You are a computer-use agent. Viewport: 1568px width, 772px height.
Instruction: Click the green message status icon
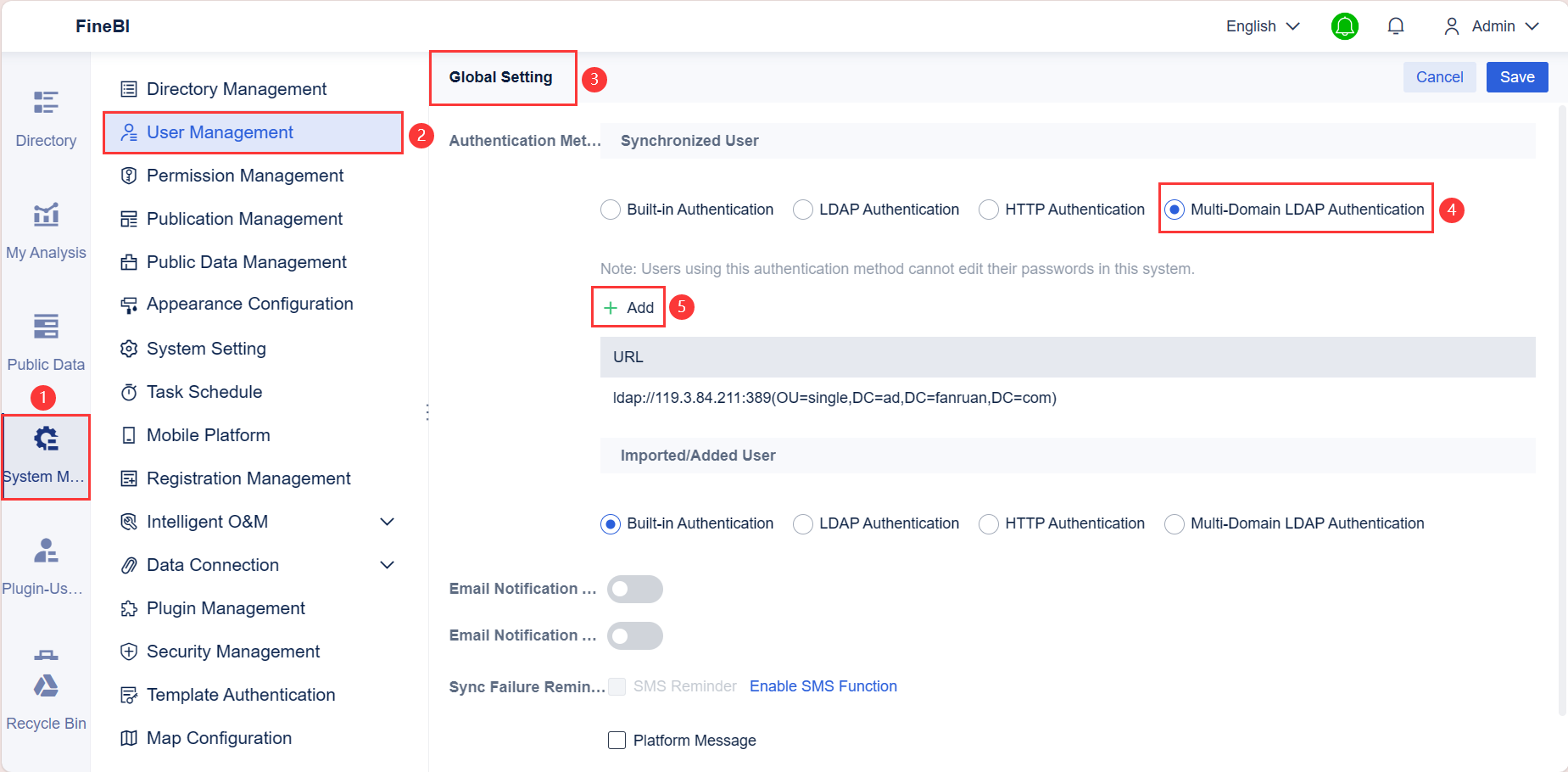[1344, 26]
